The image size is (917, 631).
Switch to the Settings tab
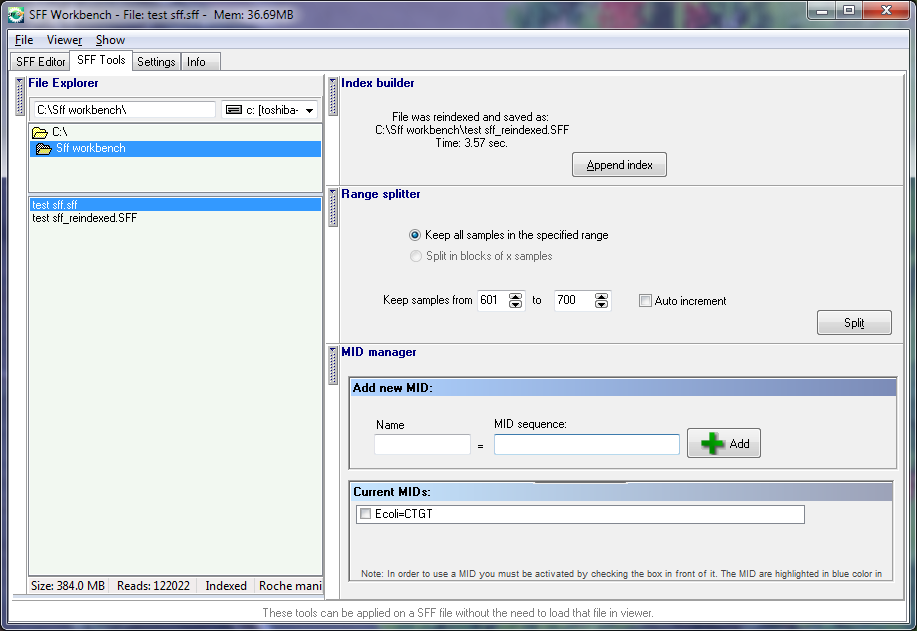(x=155, y=60)
